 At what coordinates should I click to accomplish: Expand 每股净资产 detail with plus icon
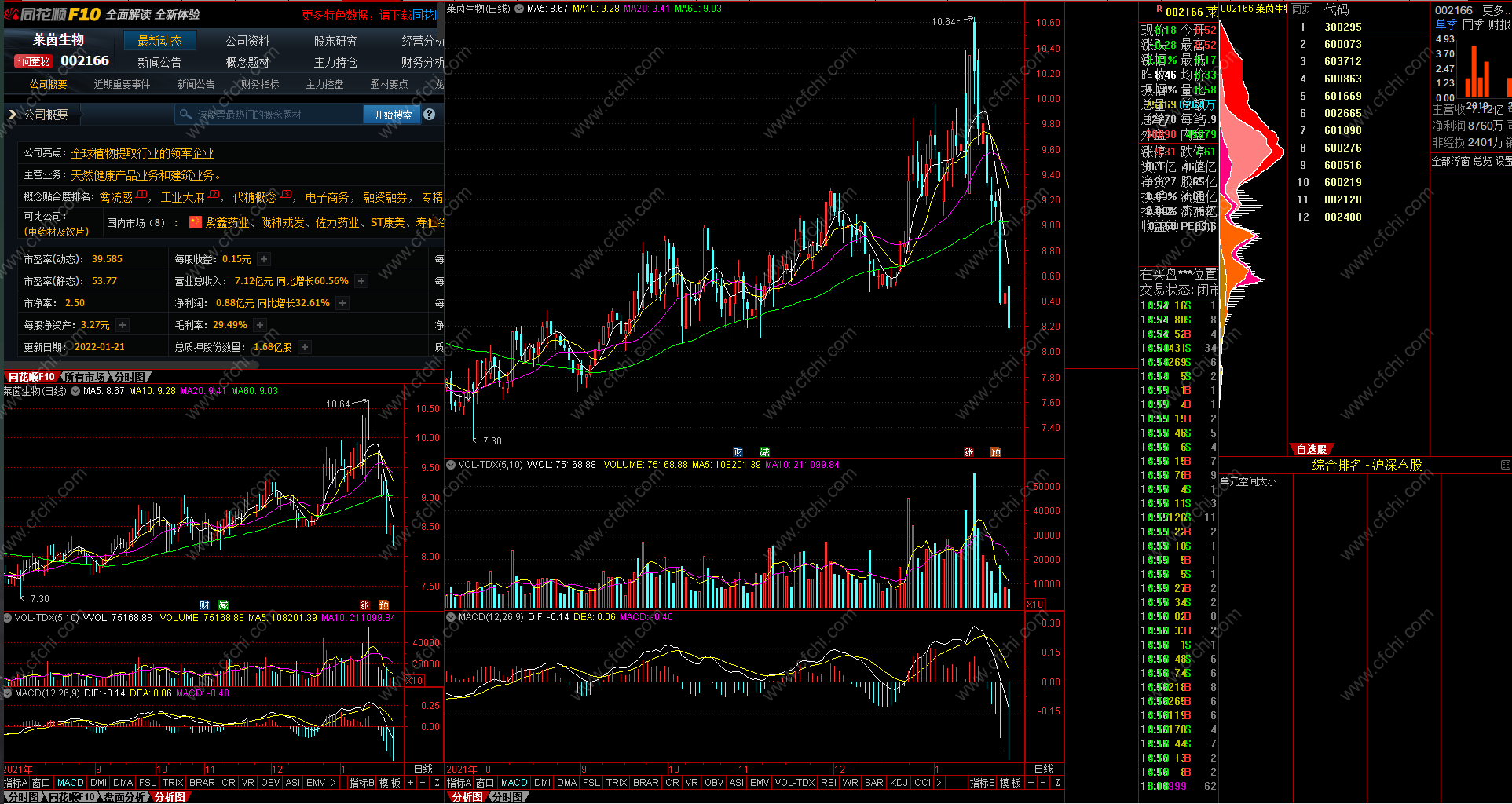tap(123, 325)
